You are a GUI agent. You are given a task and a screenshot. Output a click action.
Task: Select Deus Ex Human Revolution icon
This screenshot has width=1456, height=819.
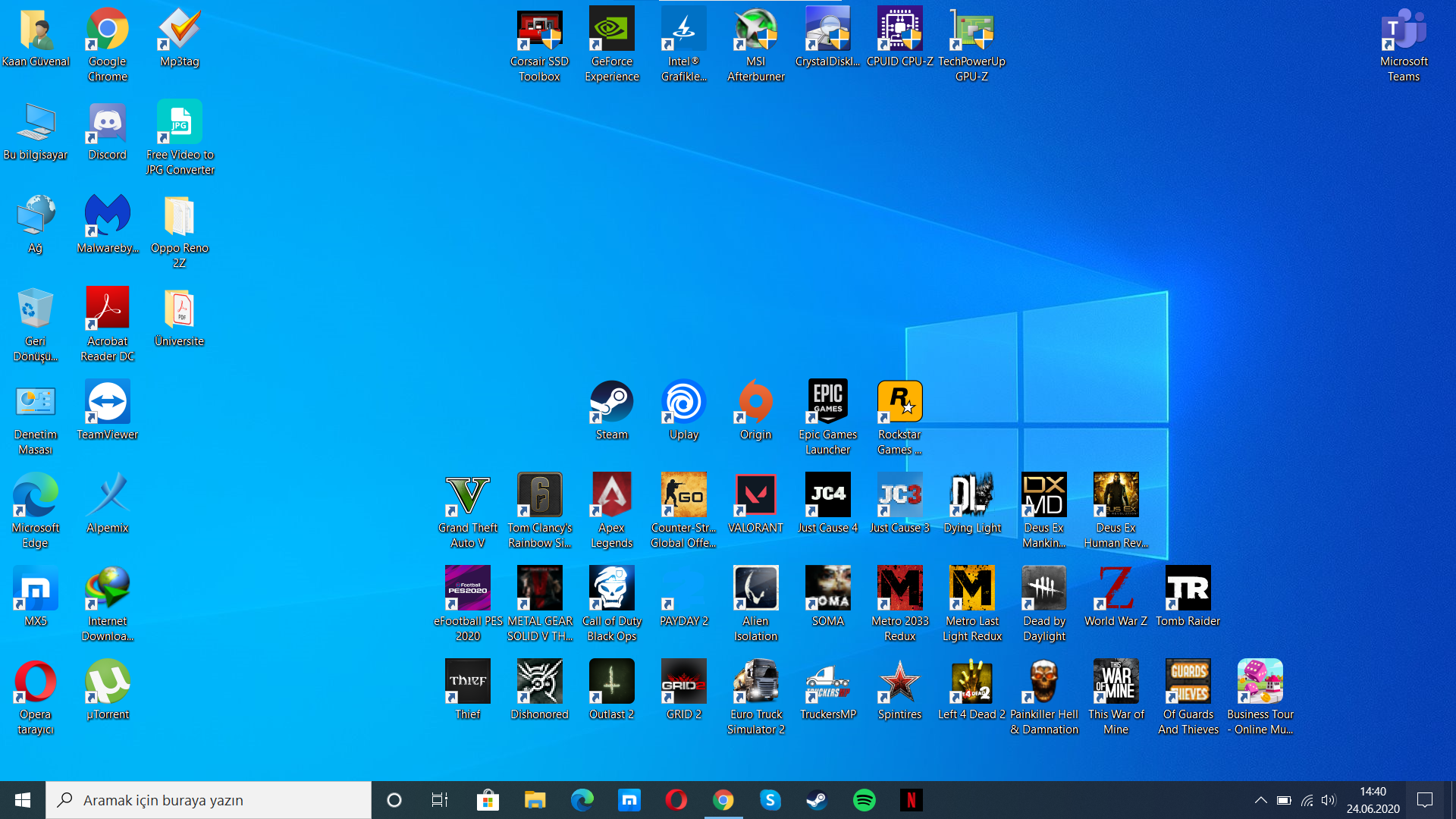click(x=1116, y=511)
